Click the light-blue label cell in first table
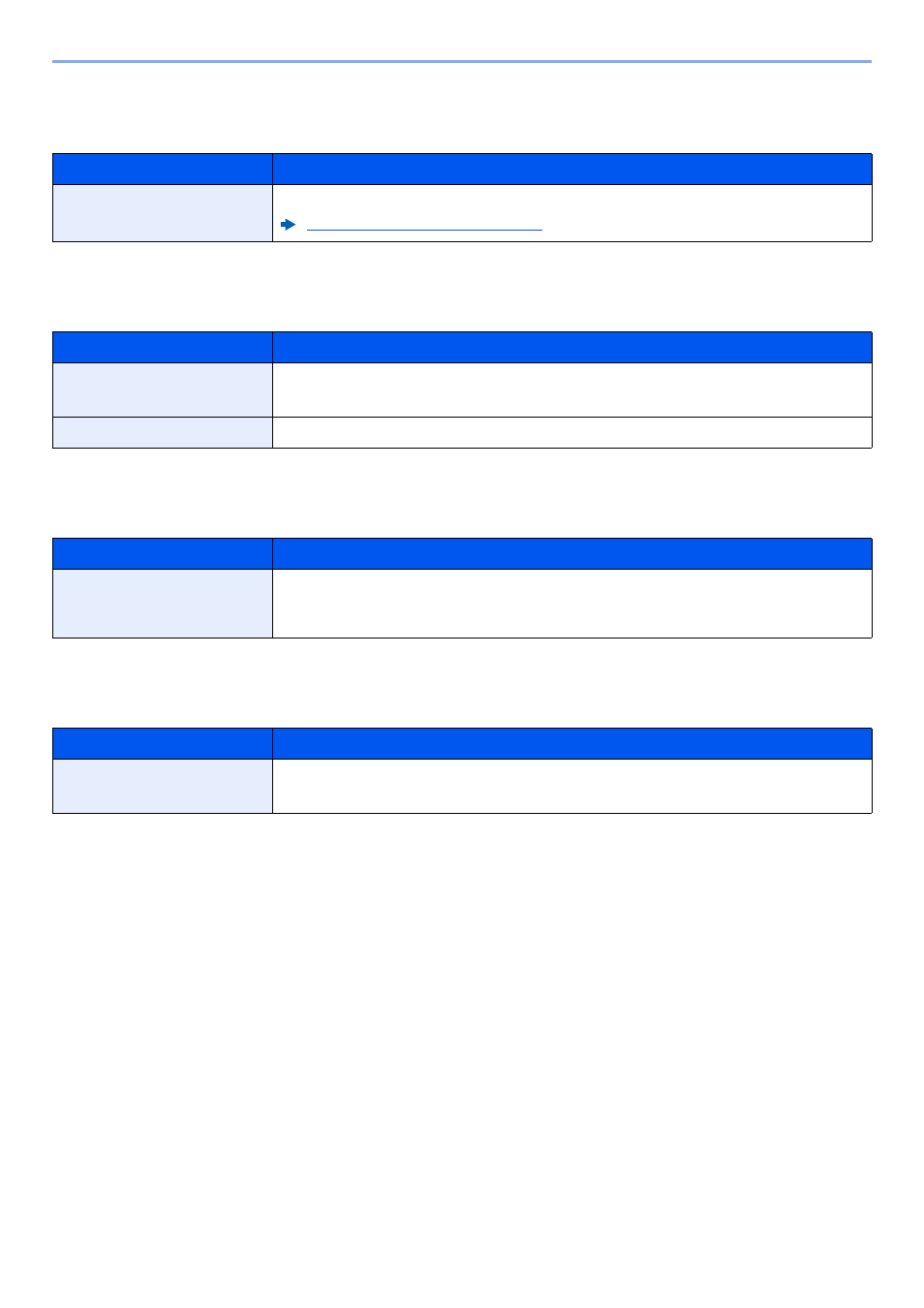This screenshot has height=1308, width=924. click(x=163, y=213)
